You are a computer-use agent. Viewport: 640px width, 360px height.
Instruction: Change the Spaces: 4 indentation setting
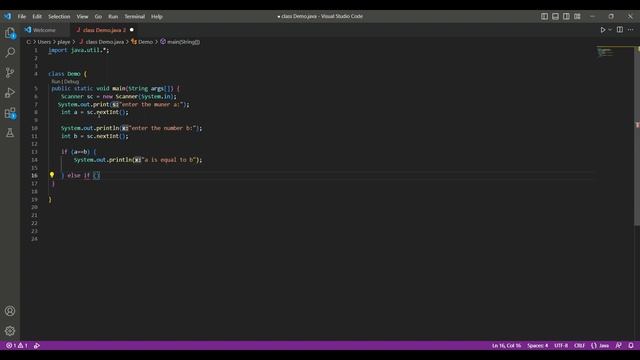click(538, 345)
